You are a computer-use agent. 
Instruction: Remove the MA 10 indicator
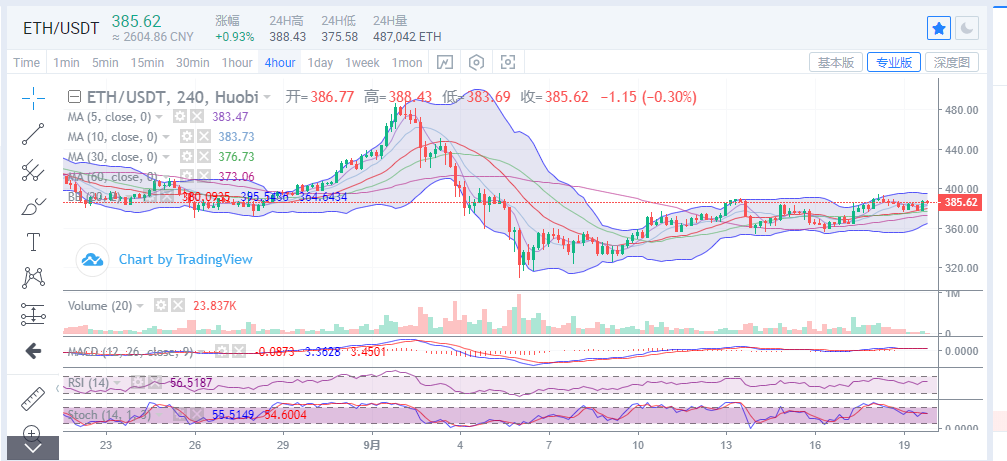point(203,137)
